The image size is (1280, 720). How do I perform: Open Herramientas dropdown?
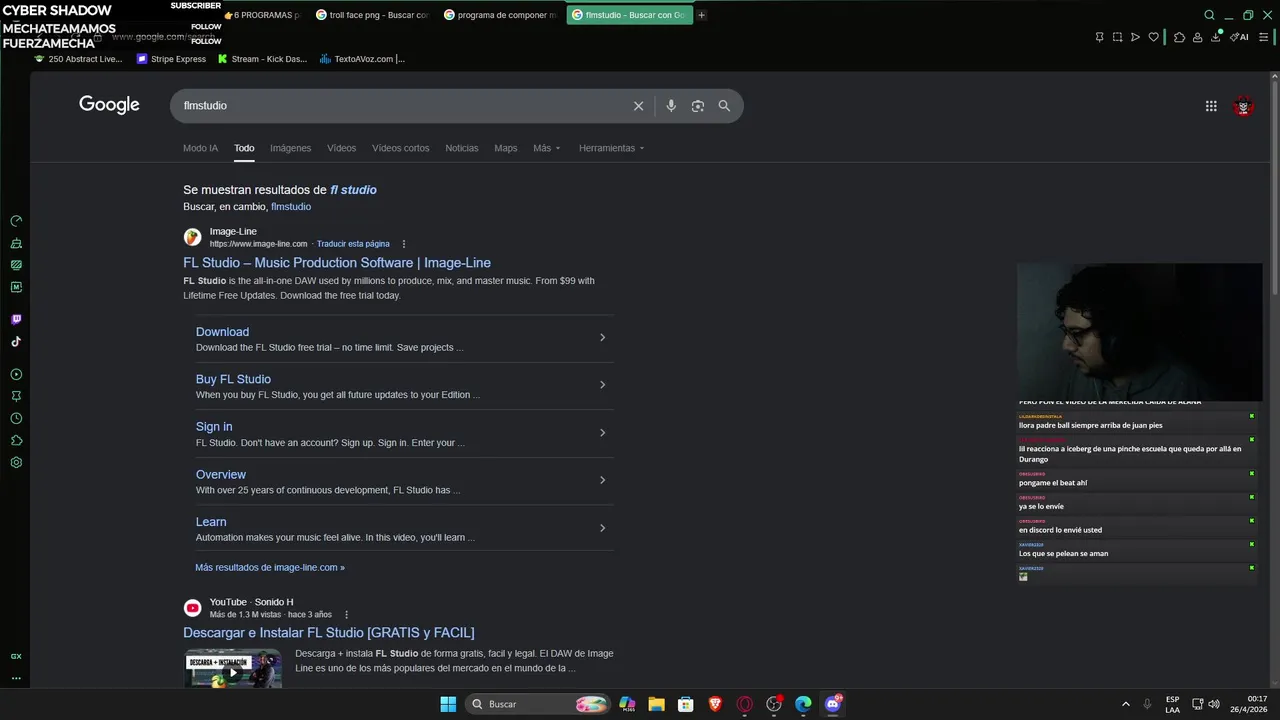(611, 148)
